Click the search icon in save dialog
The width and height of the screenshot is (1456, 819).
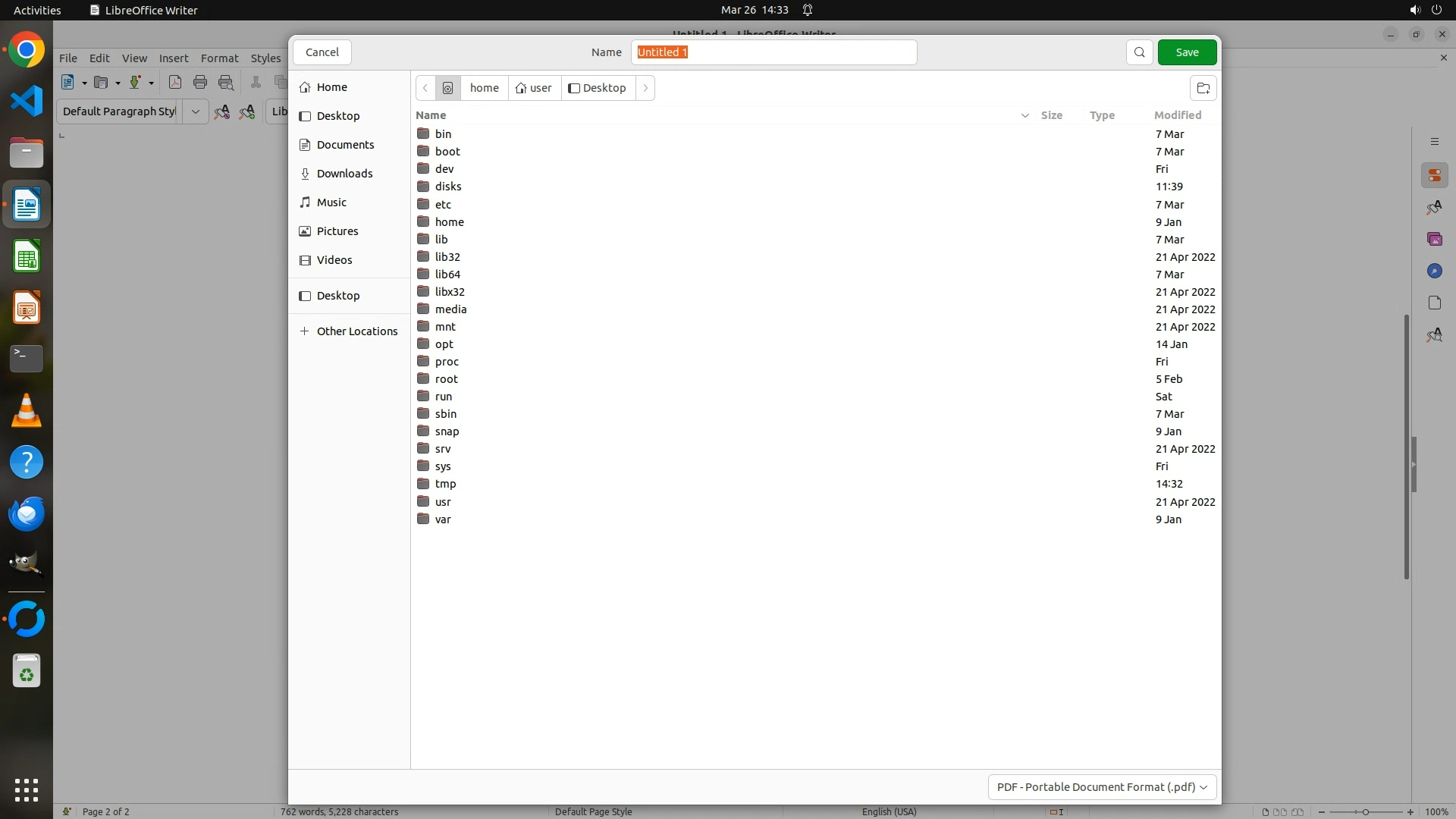pyautogui.click(x=1139, y=52)
